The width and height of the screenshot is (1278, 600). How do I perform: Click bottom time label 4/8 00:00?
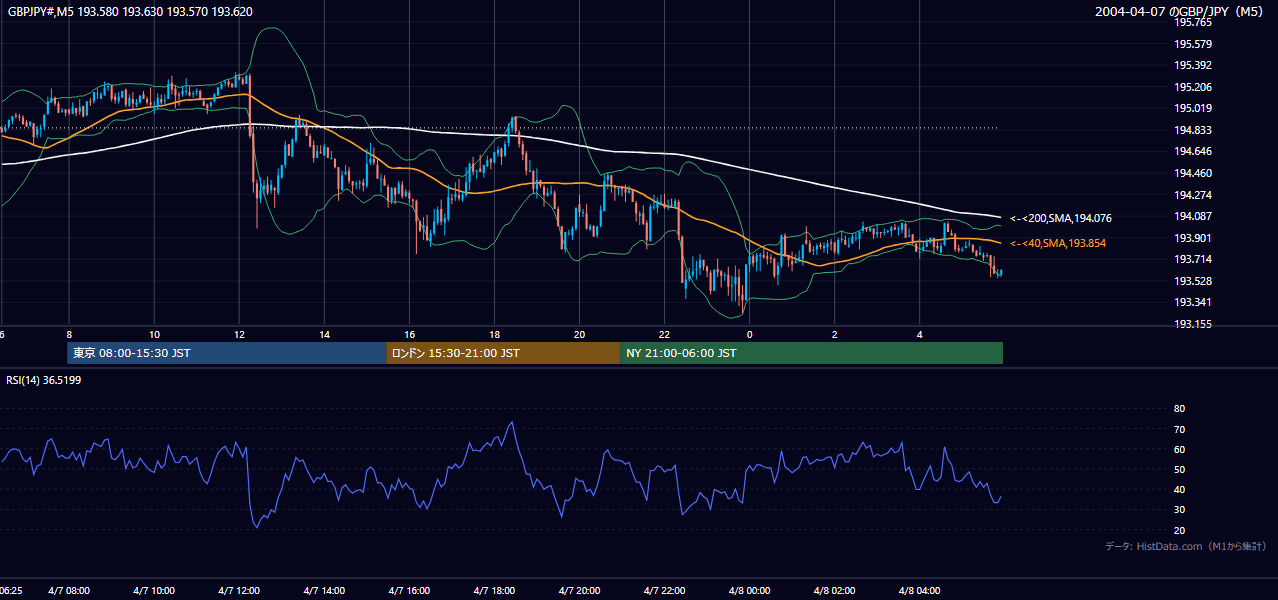(x=749, y=591)
